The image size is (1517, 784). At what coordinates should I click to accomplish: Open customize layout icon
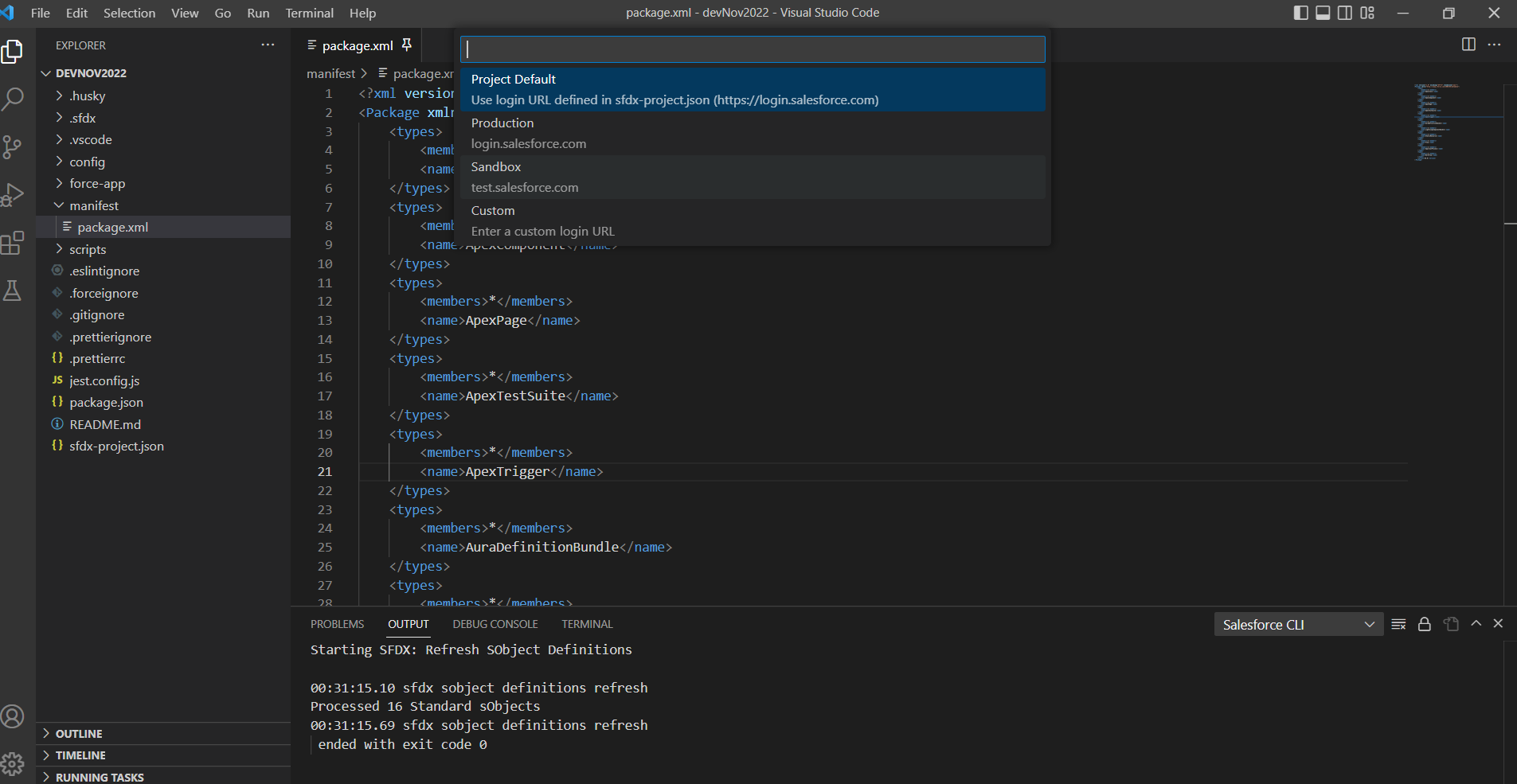[1367, 13]
